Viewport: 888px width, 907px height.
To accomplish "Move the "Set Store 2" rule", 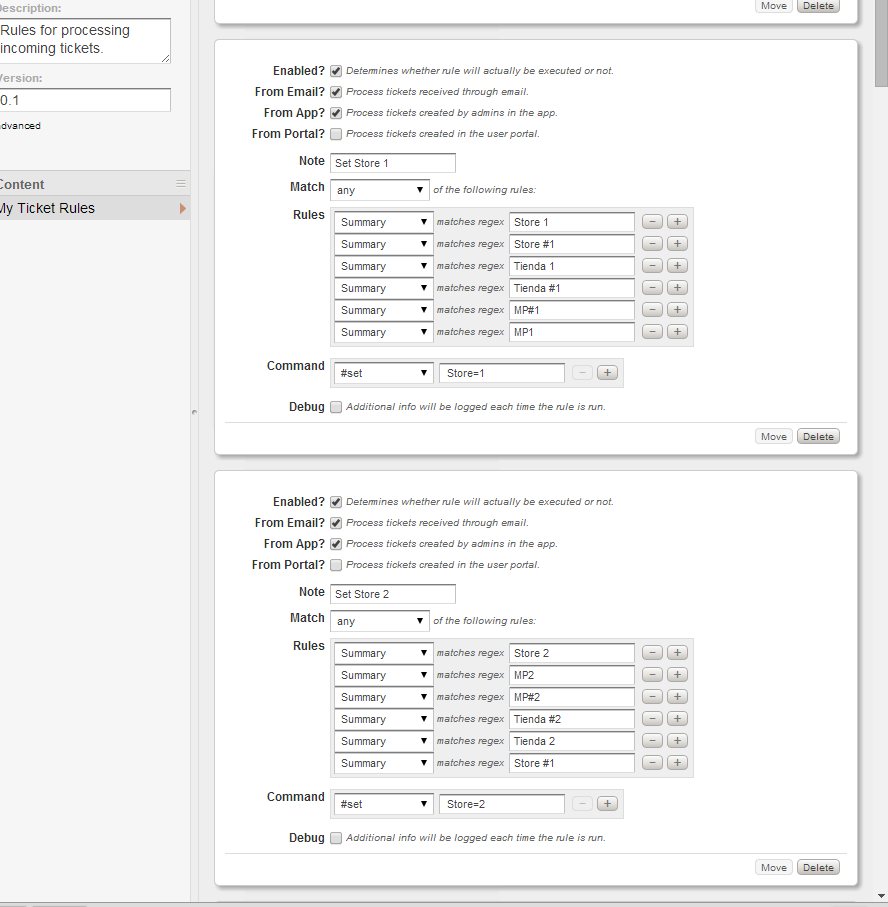I will click(773, 866).
